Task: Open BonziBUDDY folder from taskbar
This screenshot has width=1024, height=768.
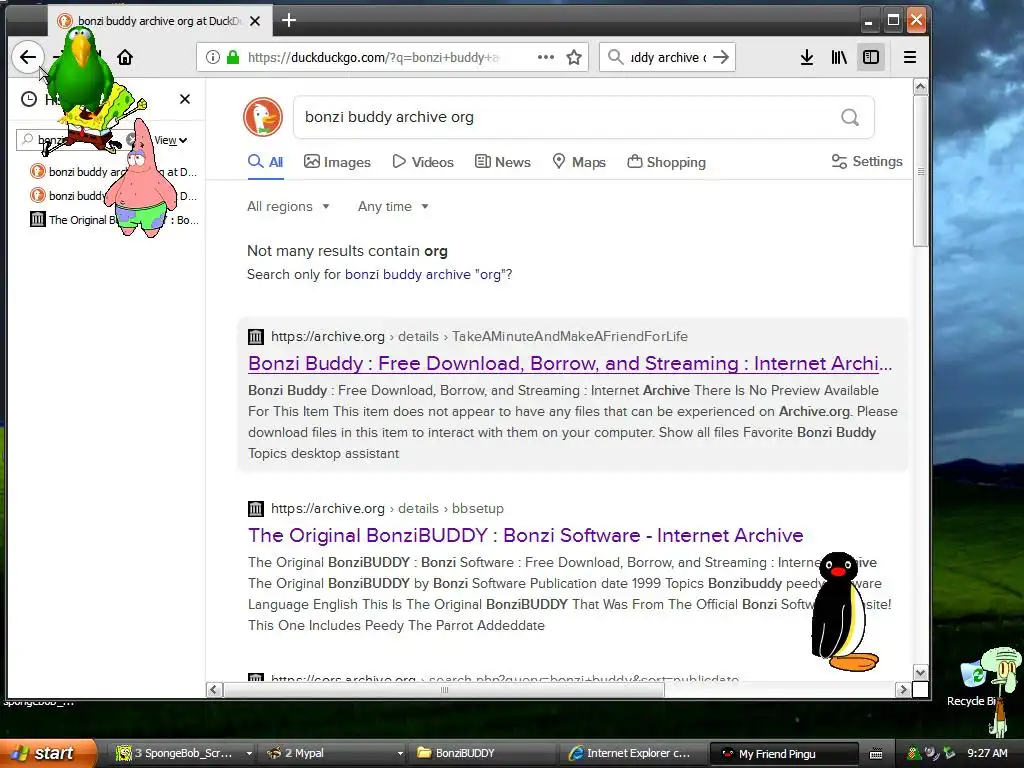Action: pyautogui.click(x=484, y=753)
